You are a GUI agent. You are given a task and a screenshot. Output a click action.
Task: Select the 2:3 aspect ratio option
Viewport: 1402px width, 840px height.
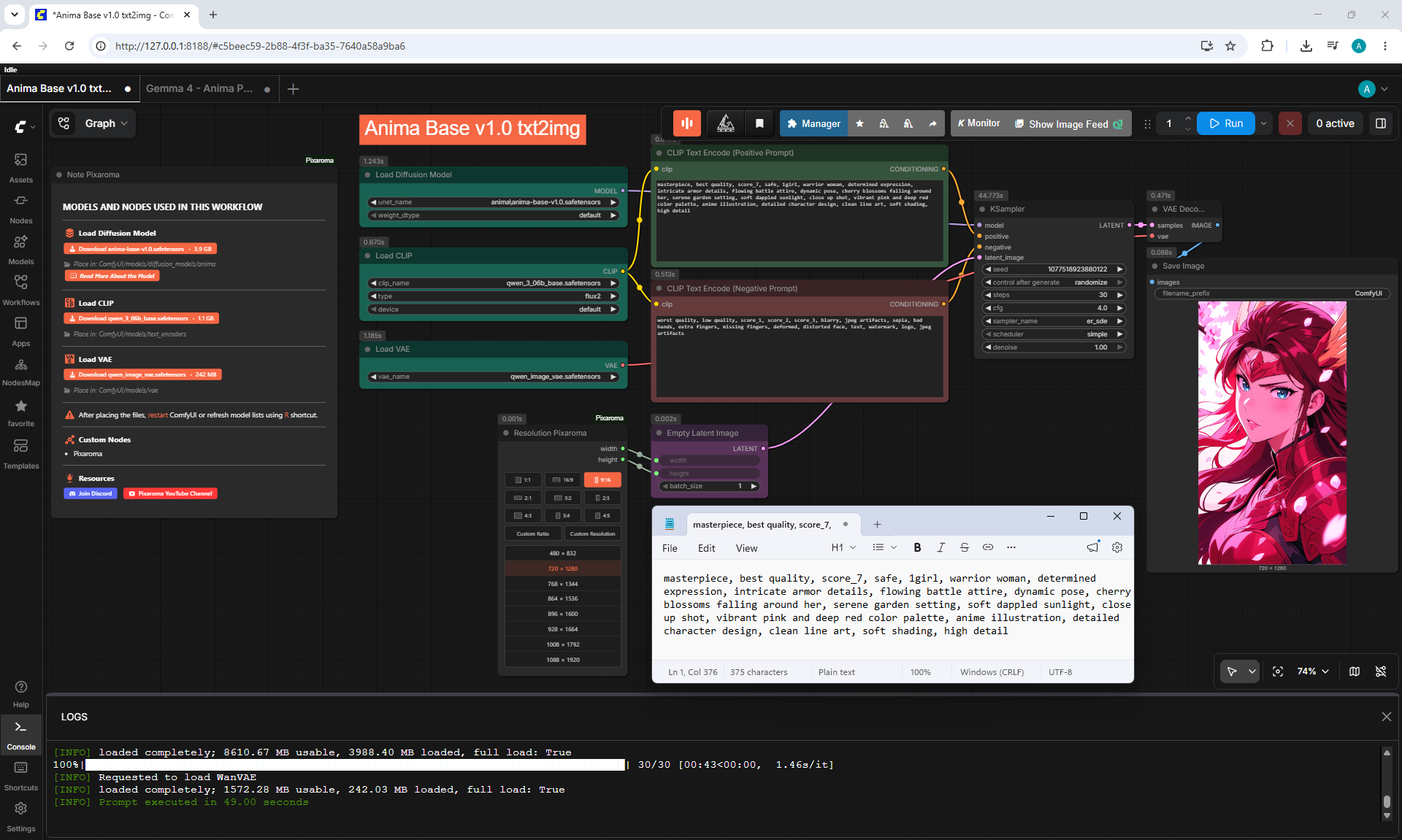click(602, 498)
